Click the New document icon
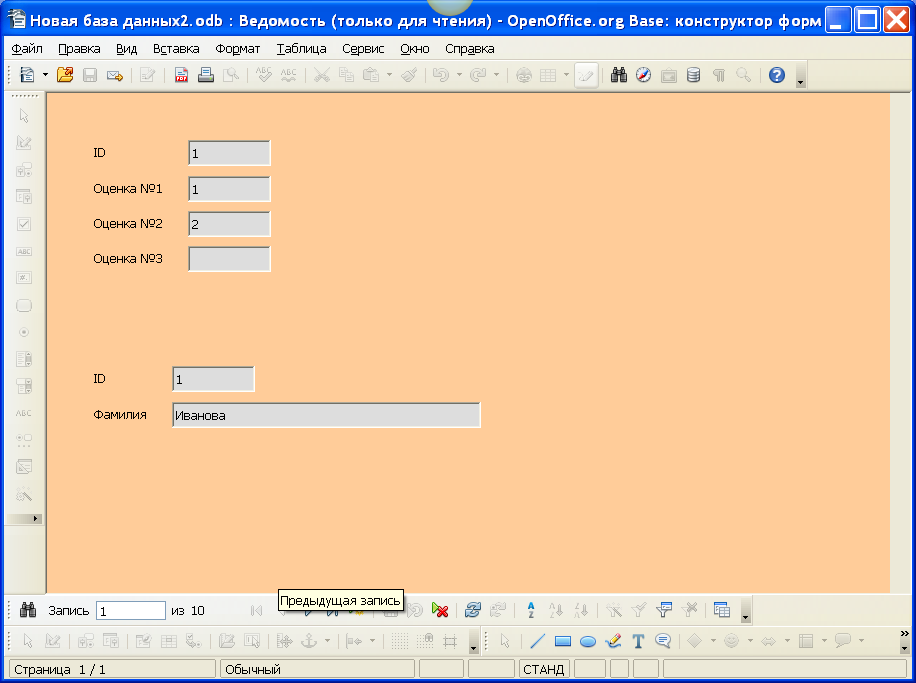 [x=27, y=75]
